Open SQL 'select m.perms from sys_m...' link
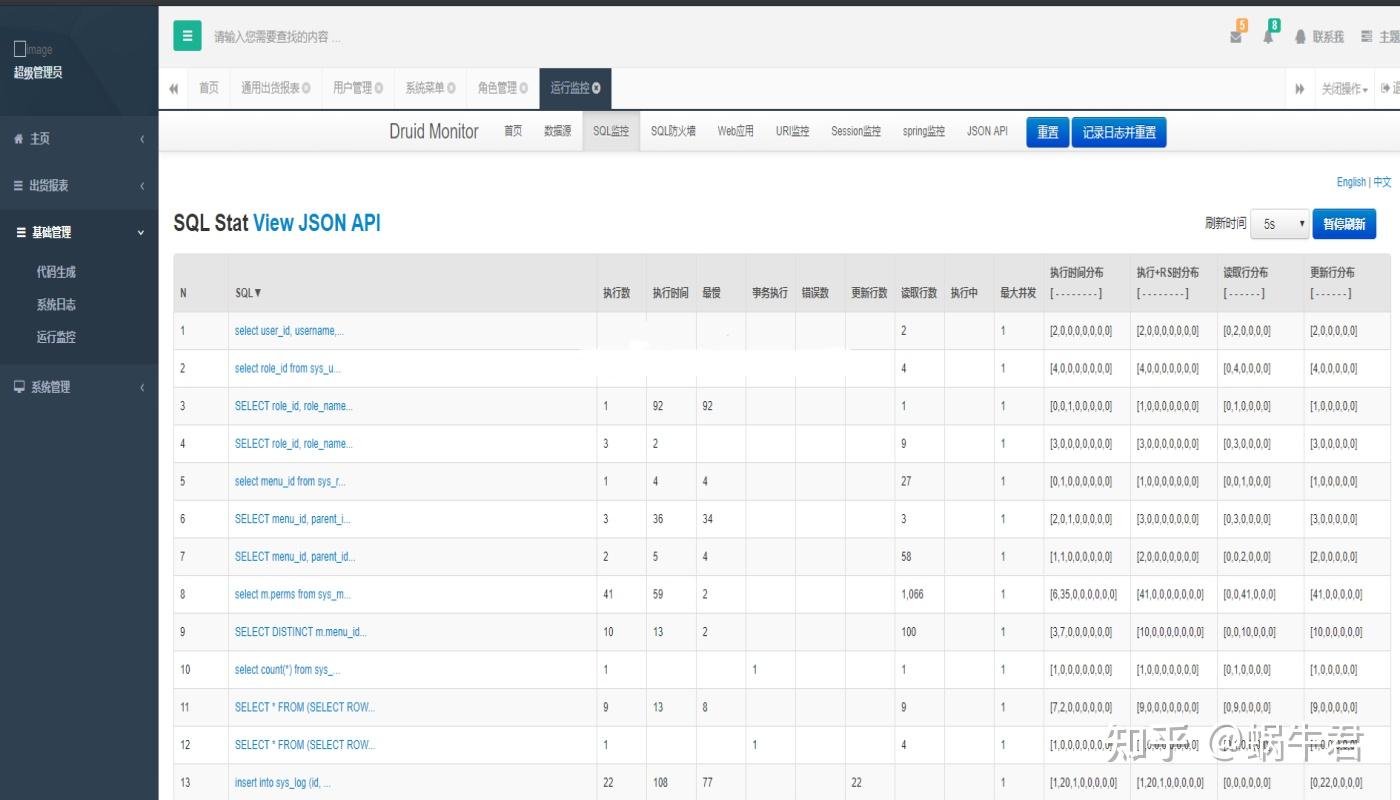1400x800 pixels. point(293,594)
